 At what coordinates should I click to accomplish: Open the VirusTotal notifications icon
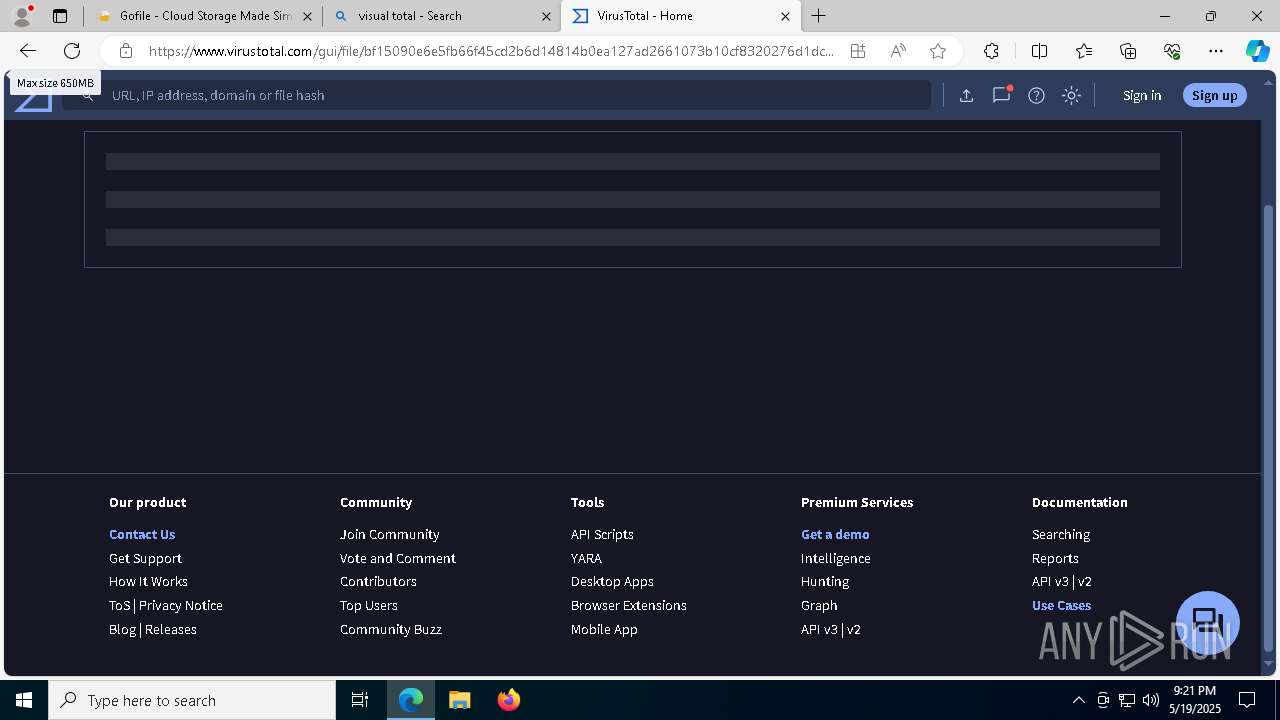pyautogui.click(x=1001, y=95)
